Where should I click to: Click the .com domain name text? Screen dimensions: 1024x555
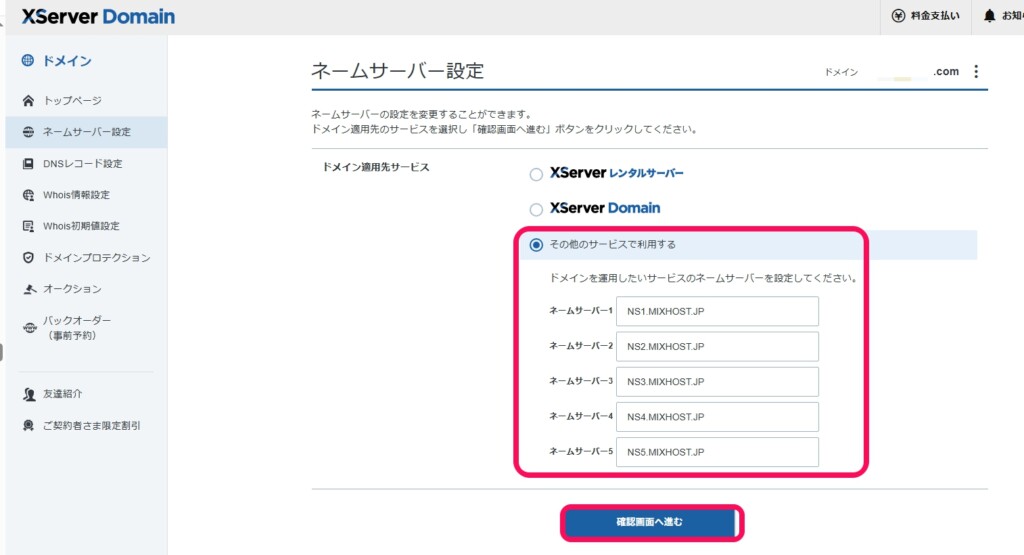(946, 72)
